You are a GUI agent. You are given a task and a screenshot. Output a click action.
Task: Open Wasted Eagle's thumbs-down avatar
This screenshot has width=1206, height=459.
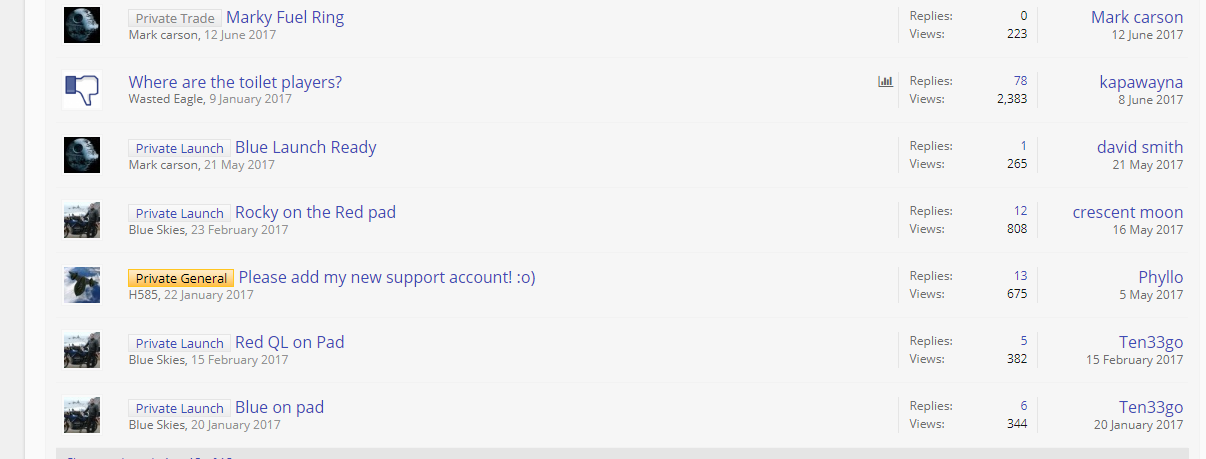click(82, 90)
